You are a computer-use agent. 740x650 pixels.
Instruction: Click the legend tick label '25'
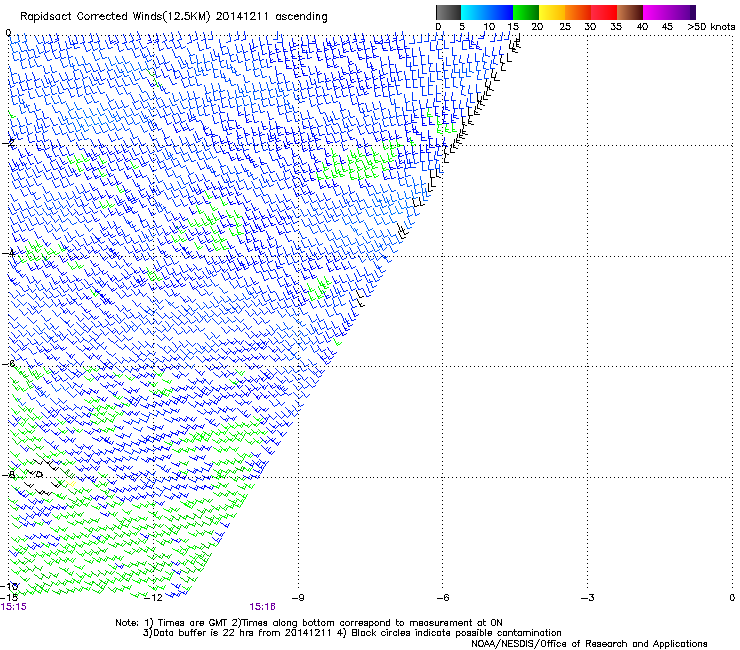(565, 27)
